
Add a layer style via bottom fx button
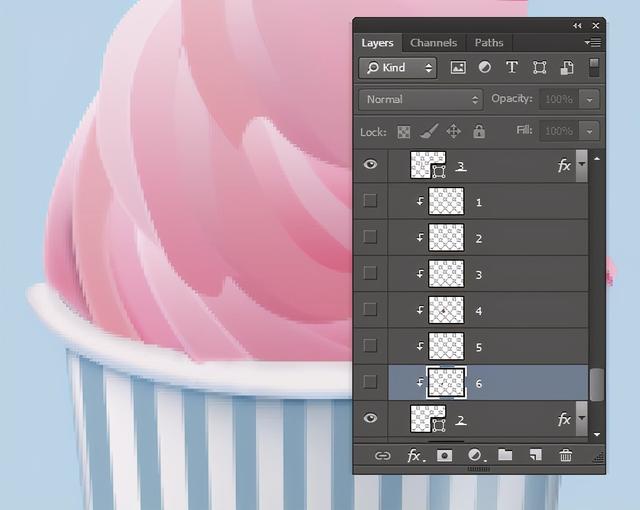[x=415, y=455]
